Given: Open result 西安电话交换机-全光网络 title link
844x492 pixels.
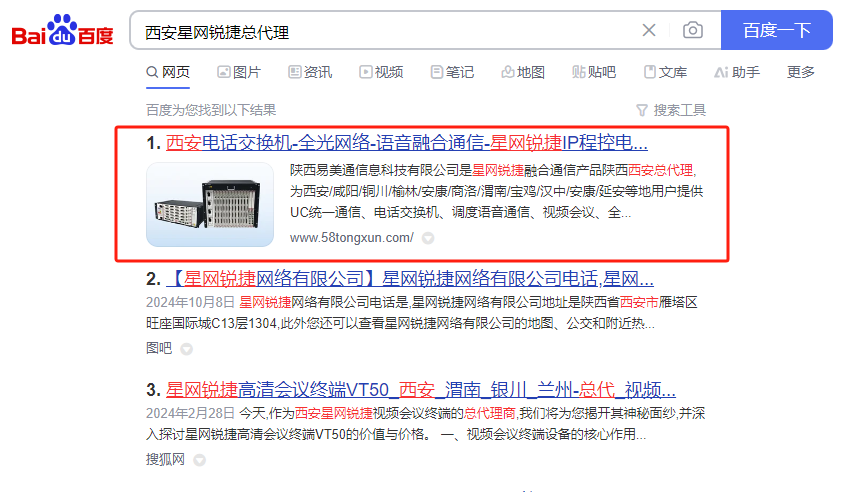Looking at the screenshot, I should (x=406, y=143).
